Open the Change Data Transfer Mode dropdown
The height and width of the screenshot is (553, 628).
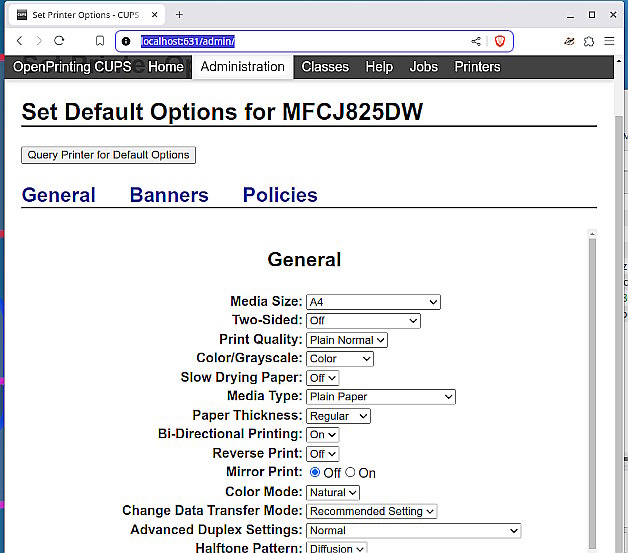372,511
